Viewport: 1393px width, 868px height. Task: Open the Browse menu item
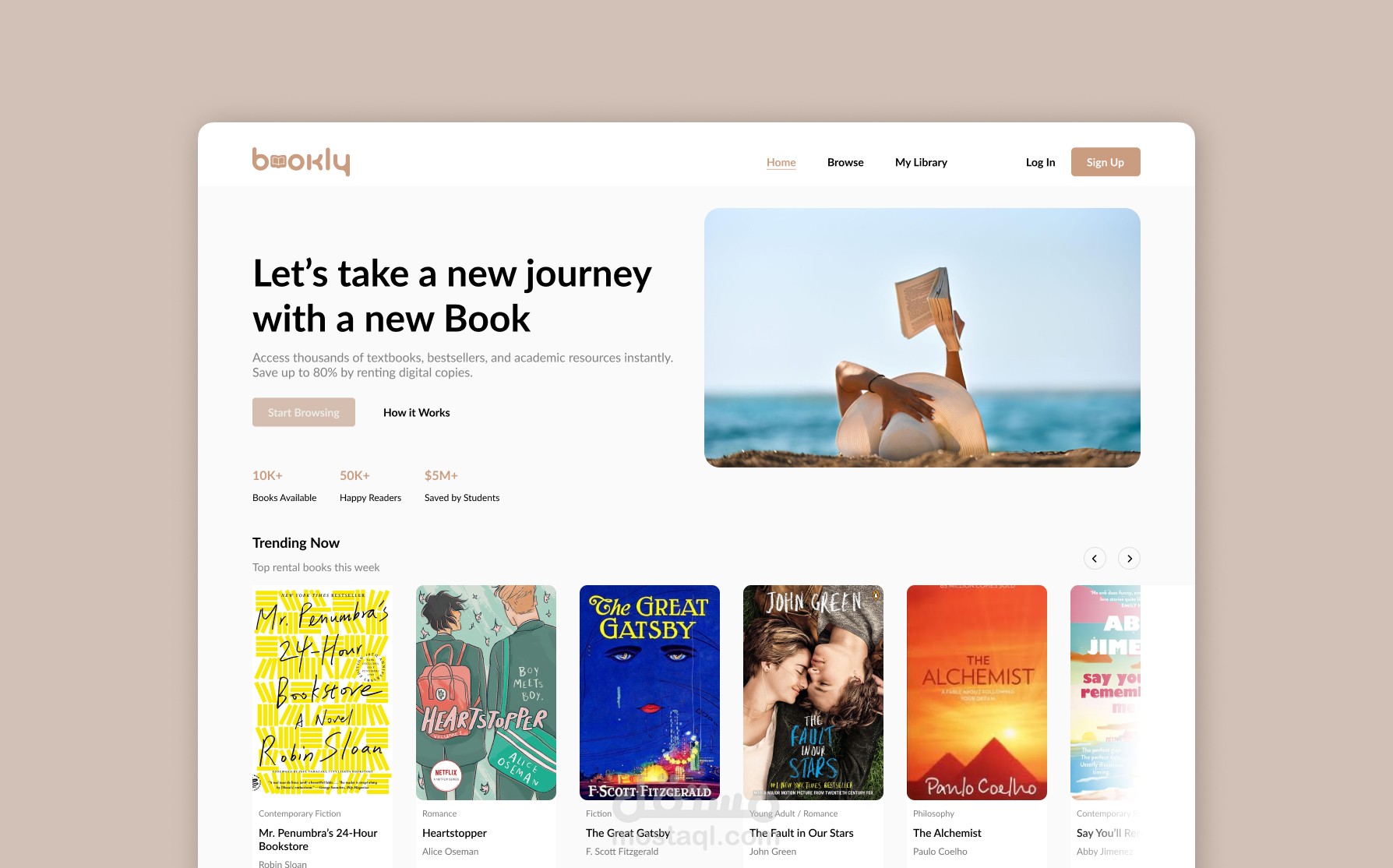pyautogui.click(x=845, y=162)
